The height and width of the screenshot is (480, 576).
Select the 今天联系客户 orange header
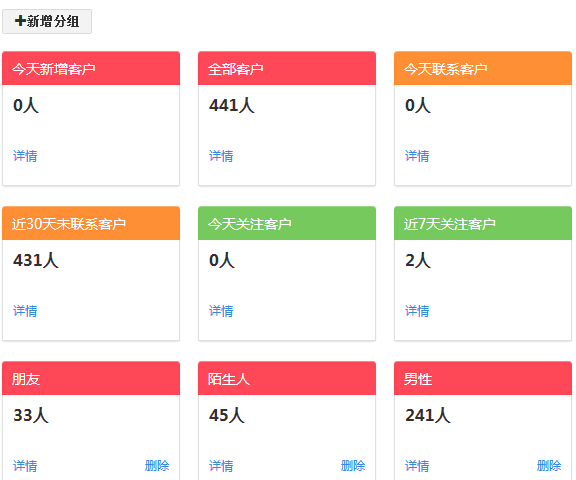coord(483,68)
